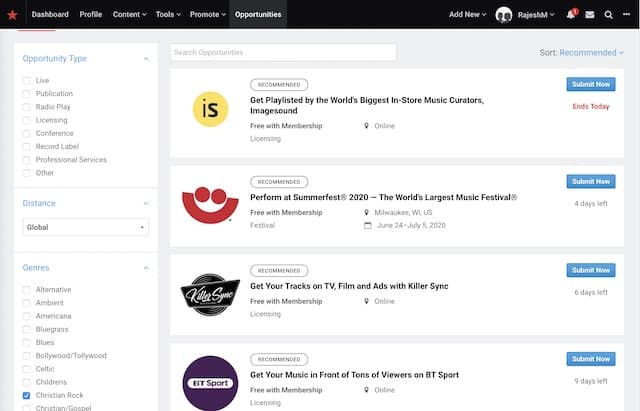
Task: Check the Record Label filter
Action: pyautogui.click(x=27, y=147)
